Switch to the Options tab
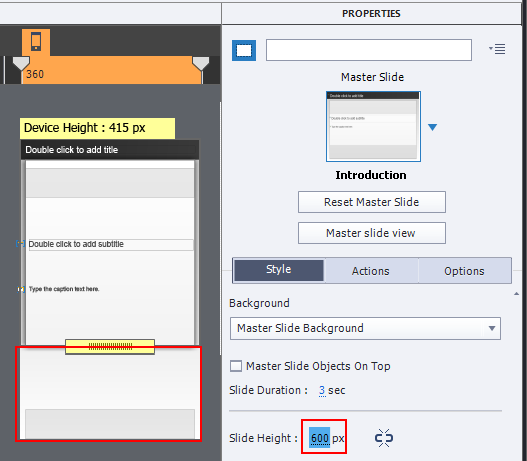 coord(464,271)
